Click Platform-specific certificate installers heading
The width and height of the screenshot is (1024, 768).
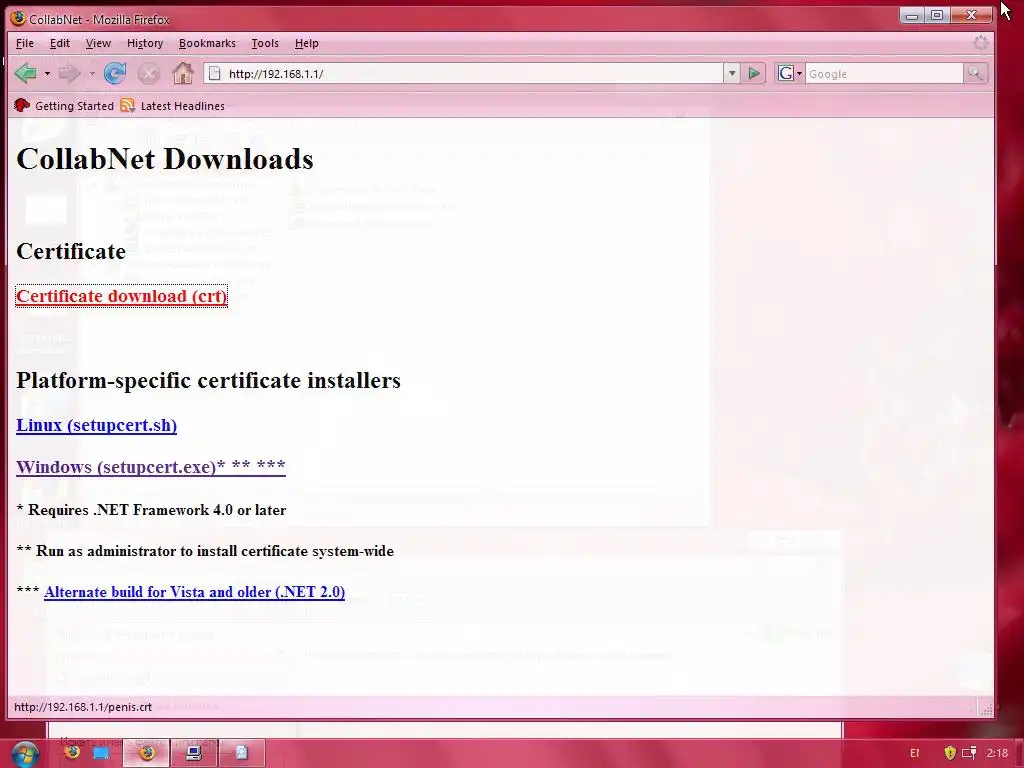tap(208, 380)
